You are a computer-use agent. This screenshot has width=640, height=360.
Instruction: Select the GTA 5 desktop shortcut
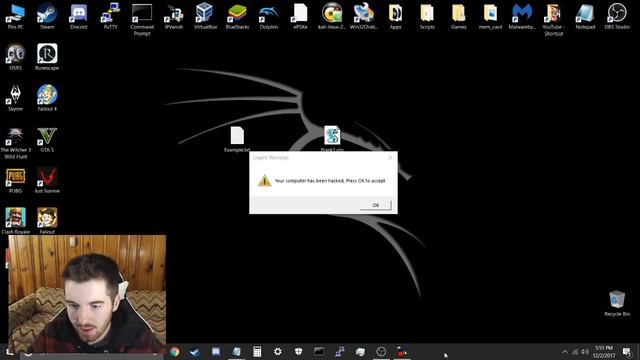(x=47, y=140)
